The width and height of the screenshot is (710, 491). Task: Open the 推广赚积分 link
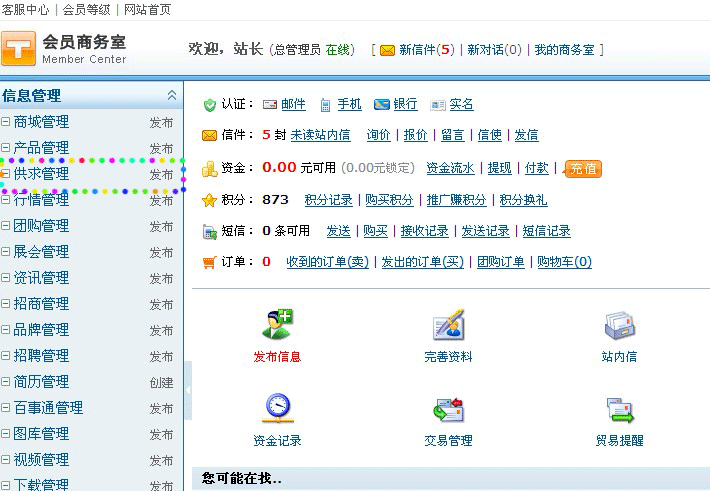click(x=456, y=200)
